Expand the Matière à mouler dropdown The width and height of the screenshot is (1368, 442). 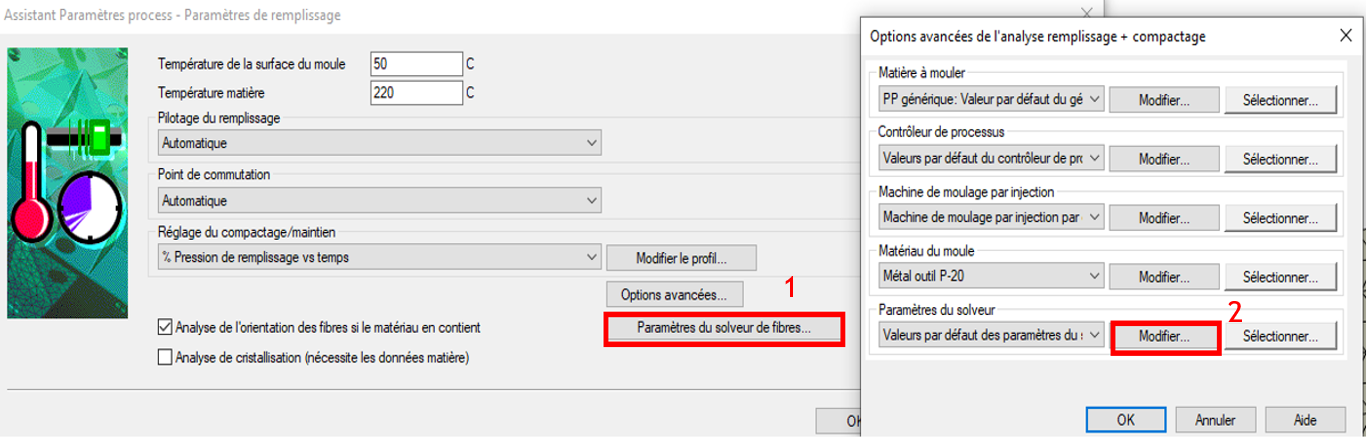tap(992, 100)
